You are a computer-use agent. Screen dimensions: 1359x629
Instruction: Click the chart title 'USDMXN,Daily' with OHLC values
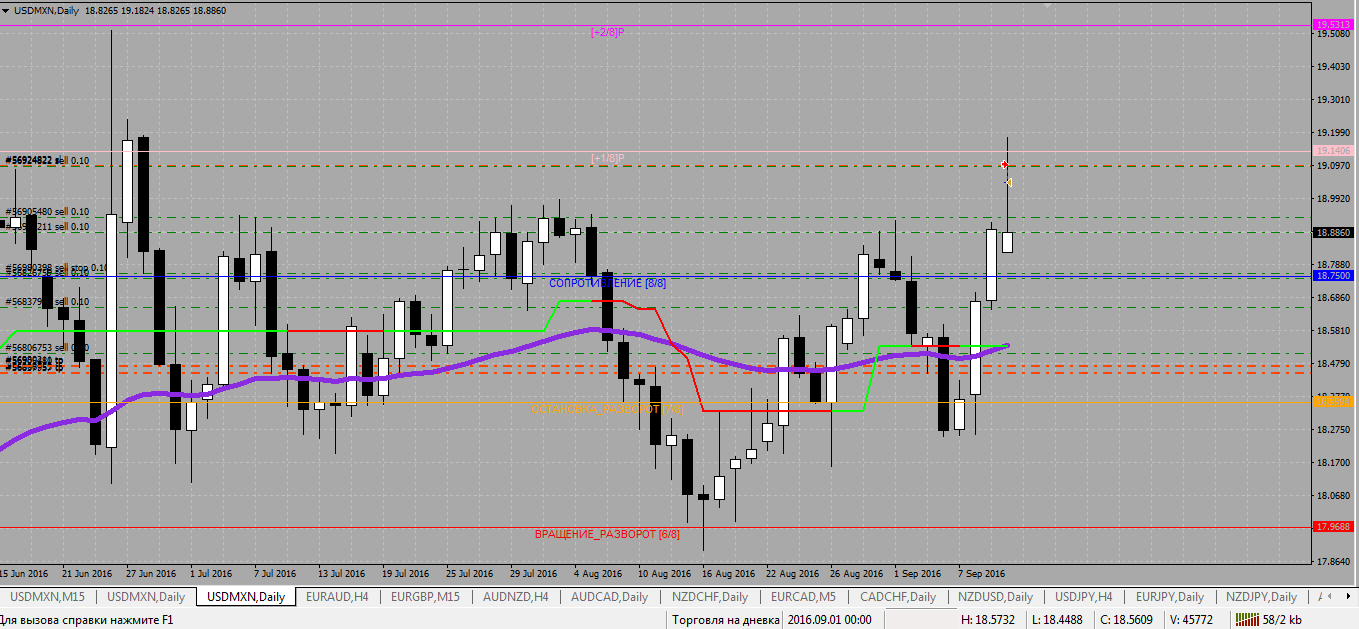tap(120, 10)
